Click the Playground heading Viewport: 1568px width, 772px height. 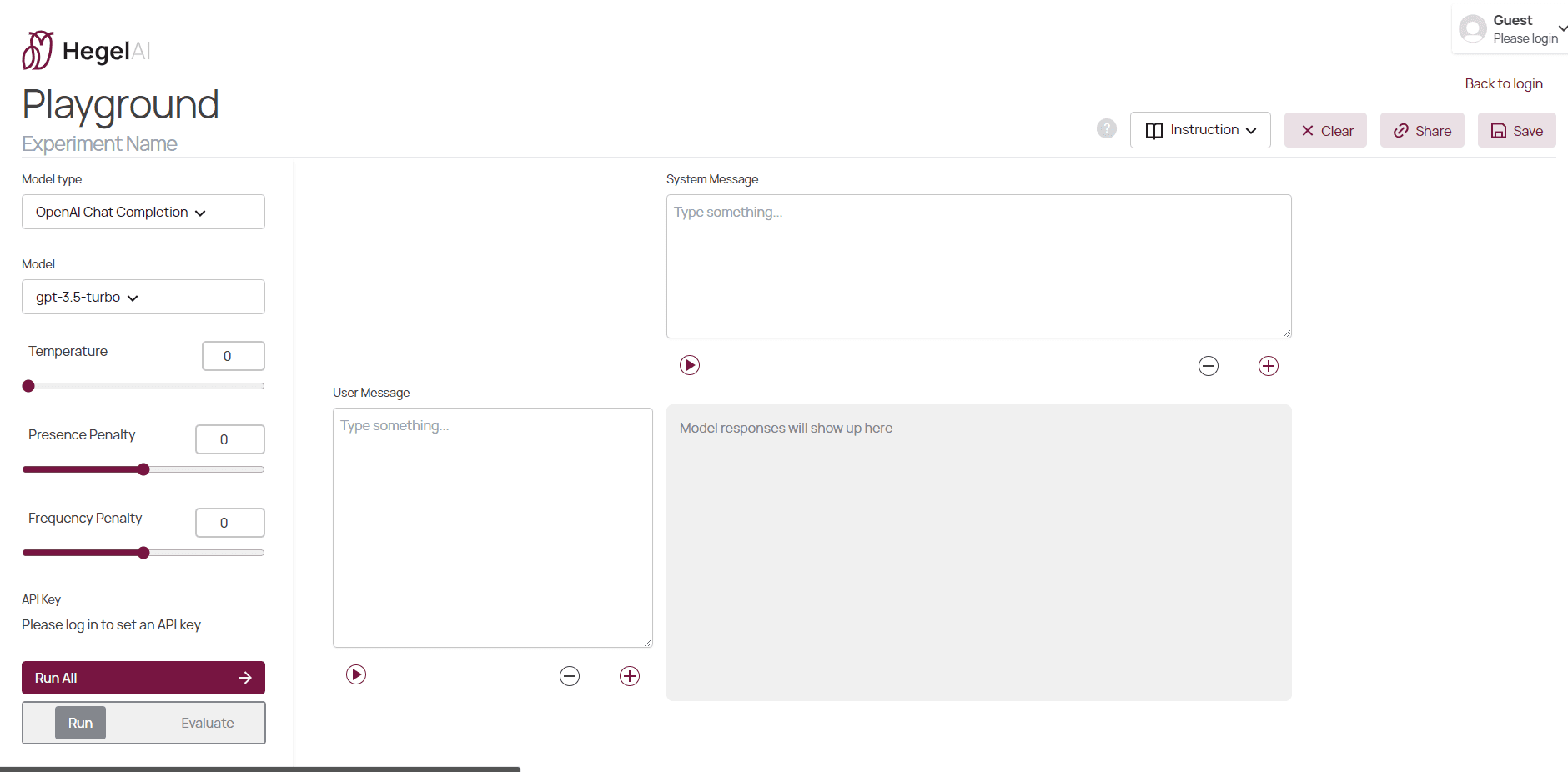click(x=120, y=105)
